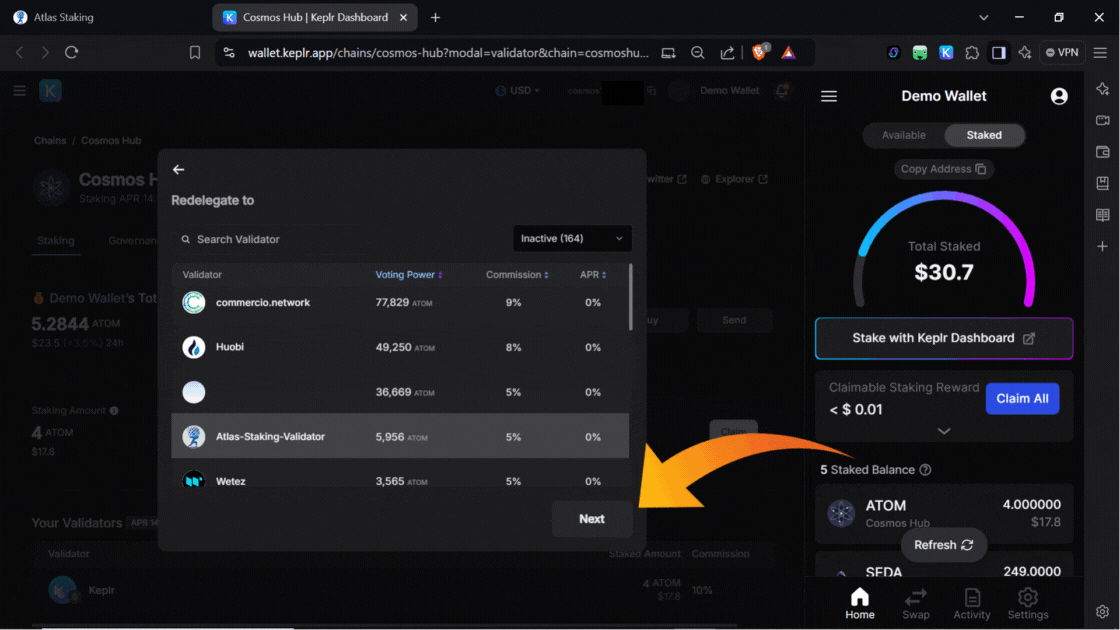Expand the Claimable Staking Reward chevron

click(x=943, y=431)
